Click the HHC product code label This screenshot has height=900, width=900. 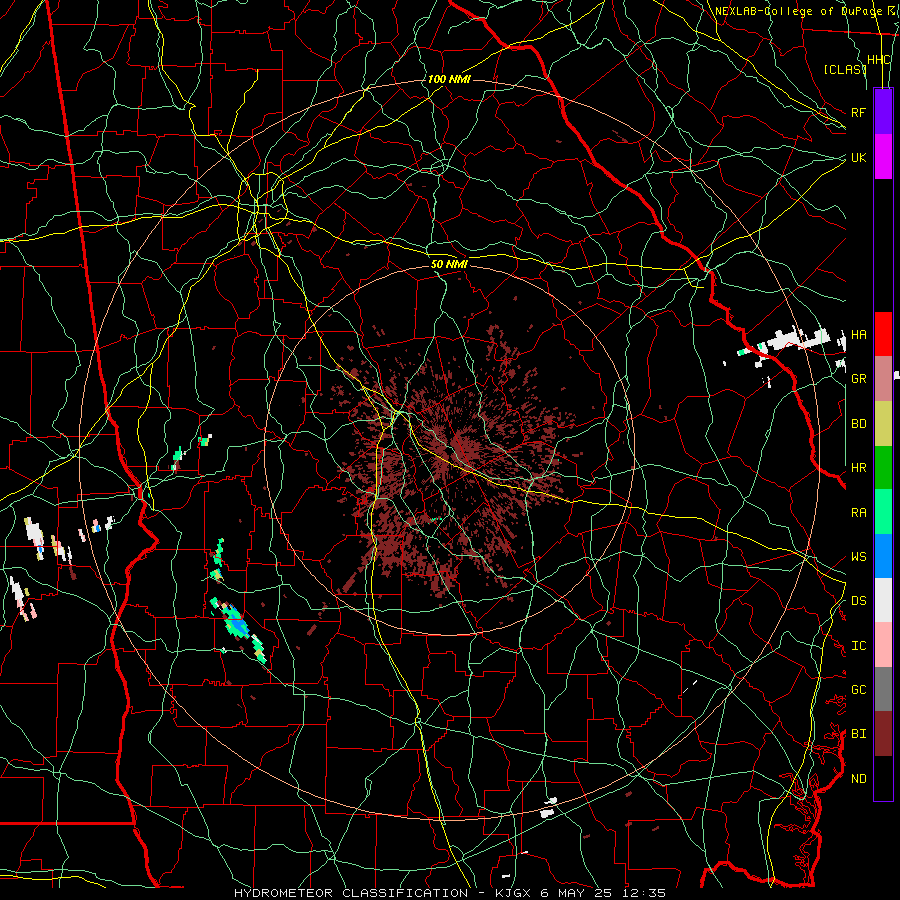(x=878, y=60)
